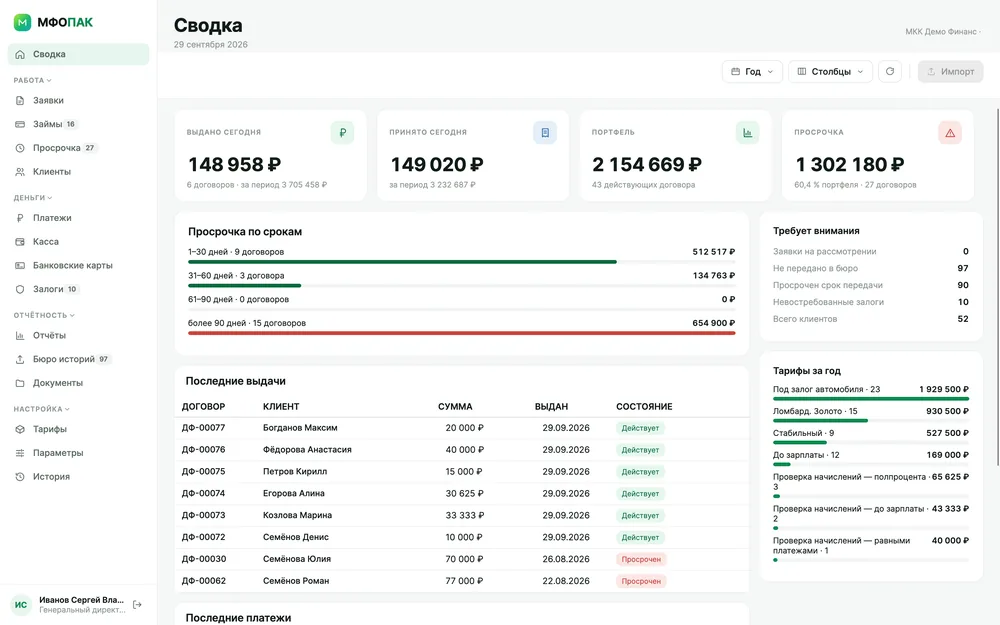
Task: Click the Всего клиентов row
Action: pos(871,319)
